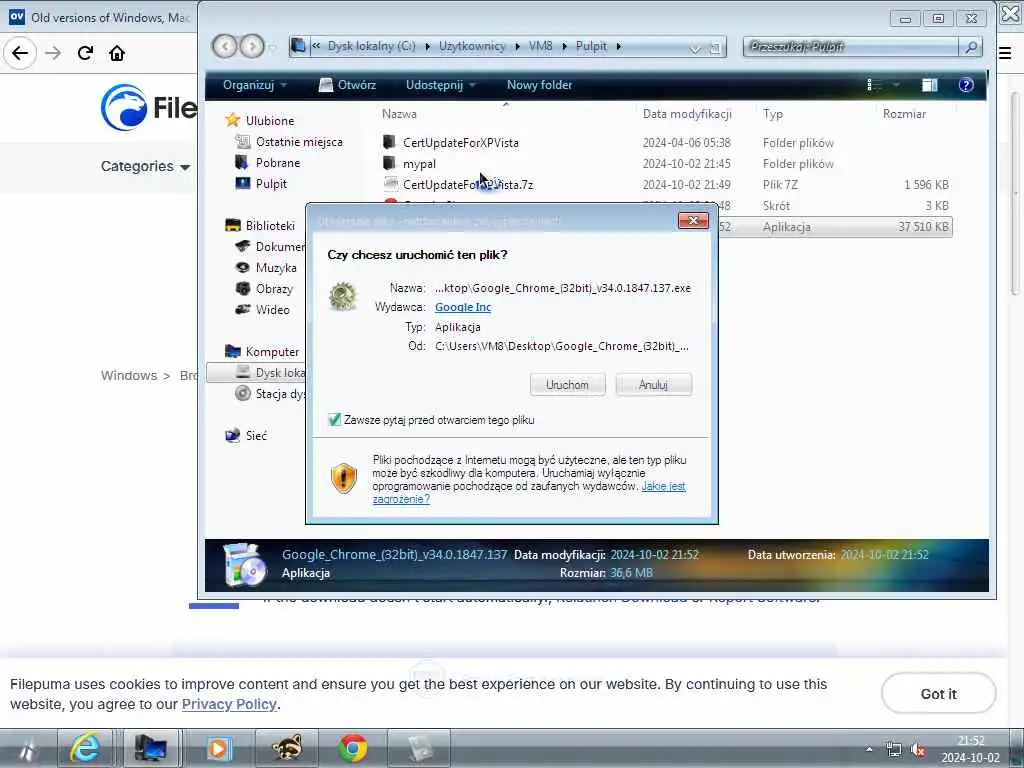Open the Privacy Policy link
Image resolution: width=1024 pixels, height=768 pixels.
229,705
